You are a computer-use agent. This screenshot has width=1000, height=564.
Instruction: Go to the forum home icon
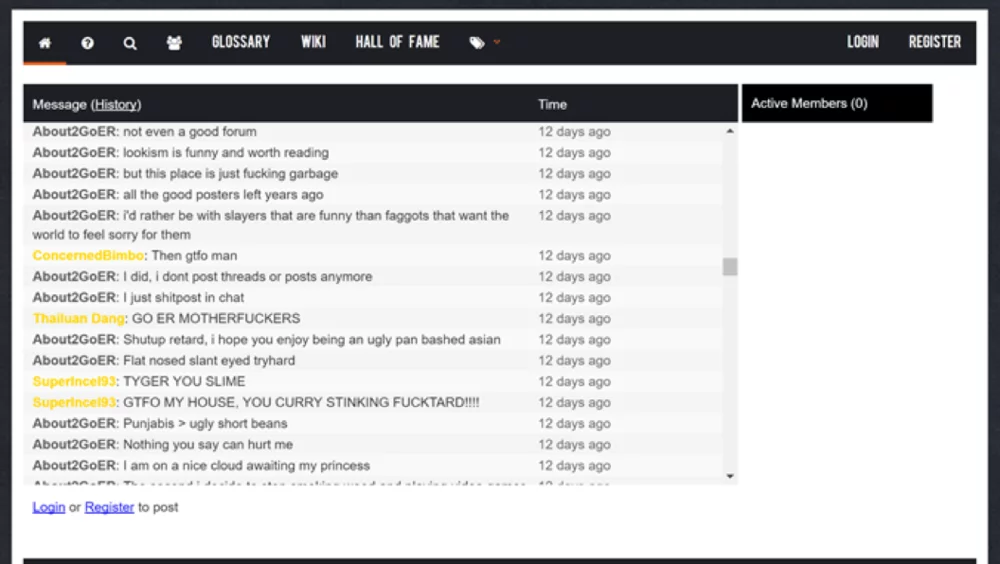point(44,43)
